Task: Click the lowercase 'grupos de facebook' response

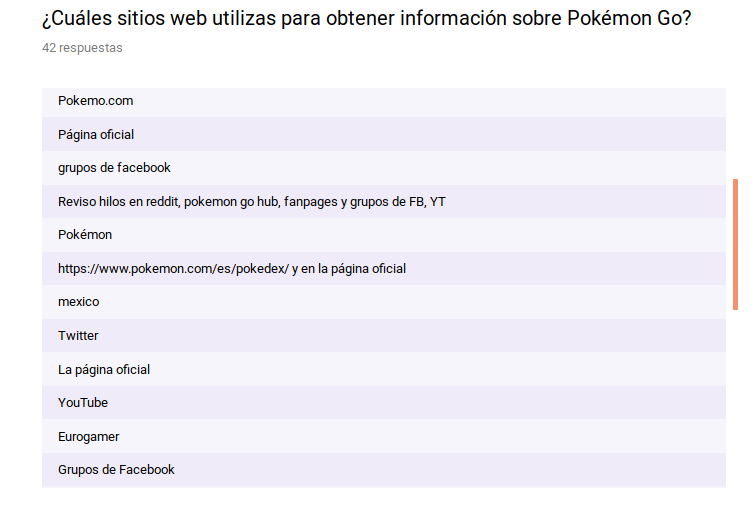Action: [384, 168]
